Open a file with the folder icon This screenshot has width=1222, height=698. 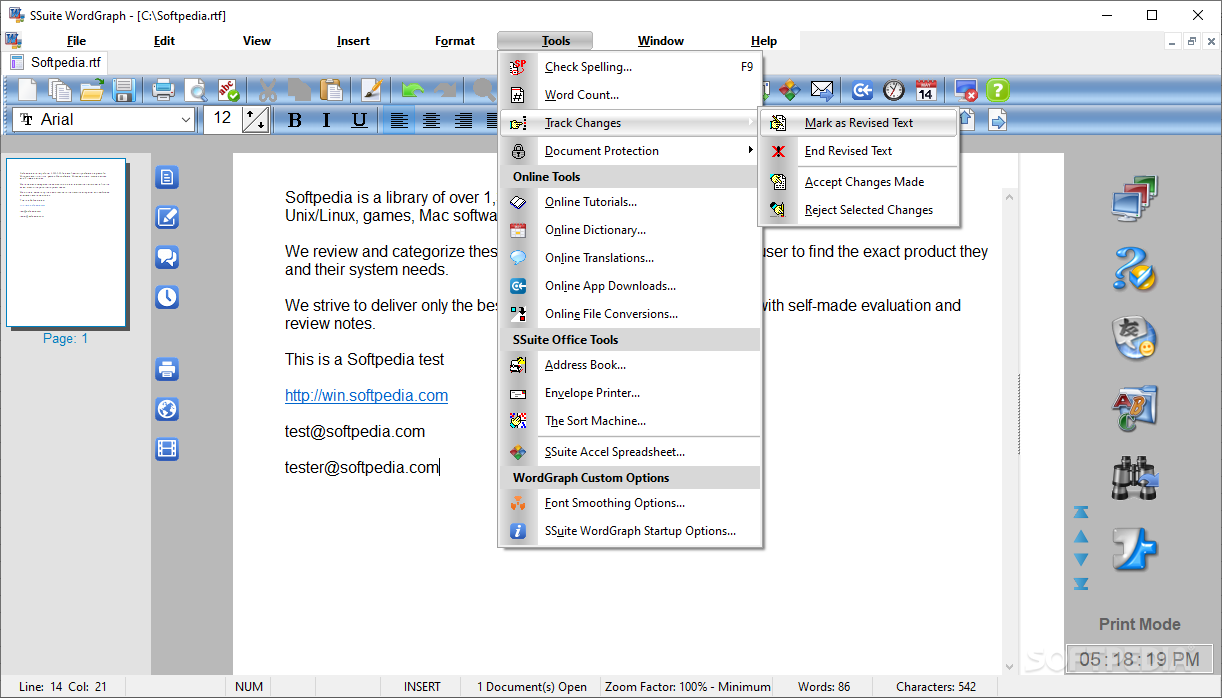[92, 91]
